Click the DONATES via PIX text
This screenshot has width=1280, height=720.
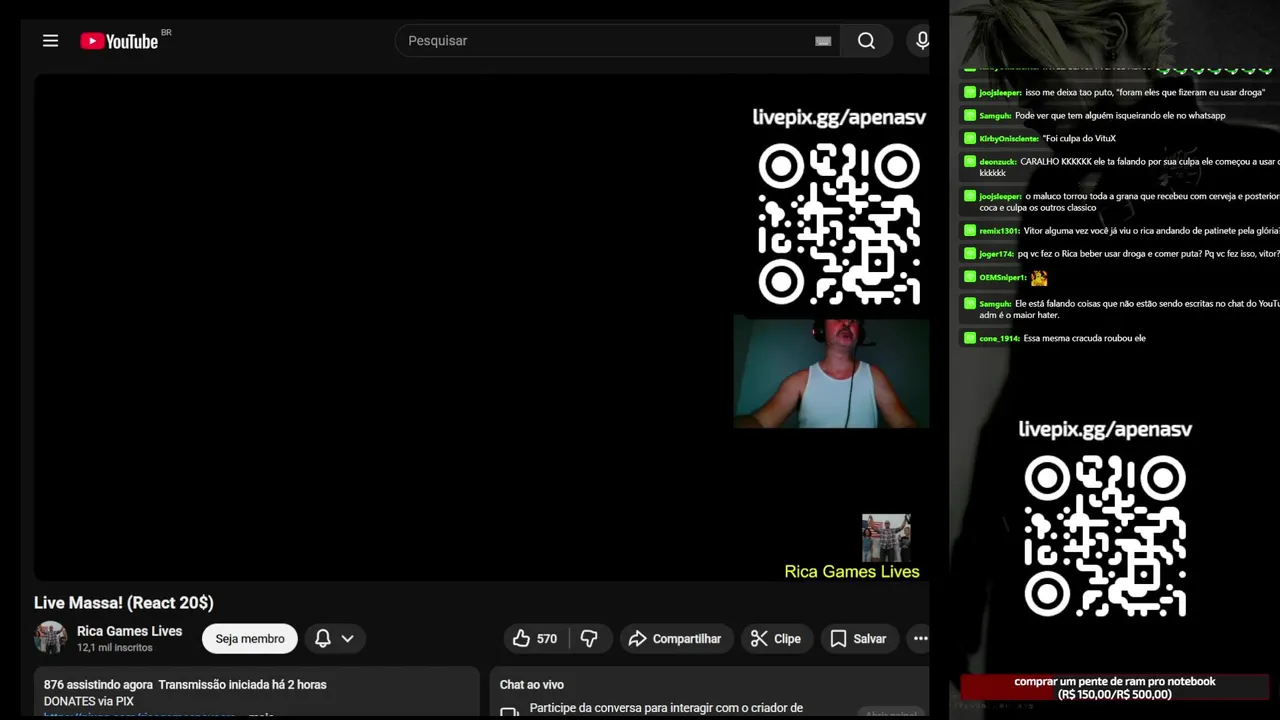tap(89, 702)
